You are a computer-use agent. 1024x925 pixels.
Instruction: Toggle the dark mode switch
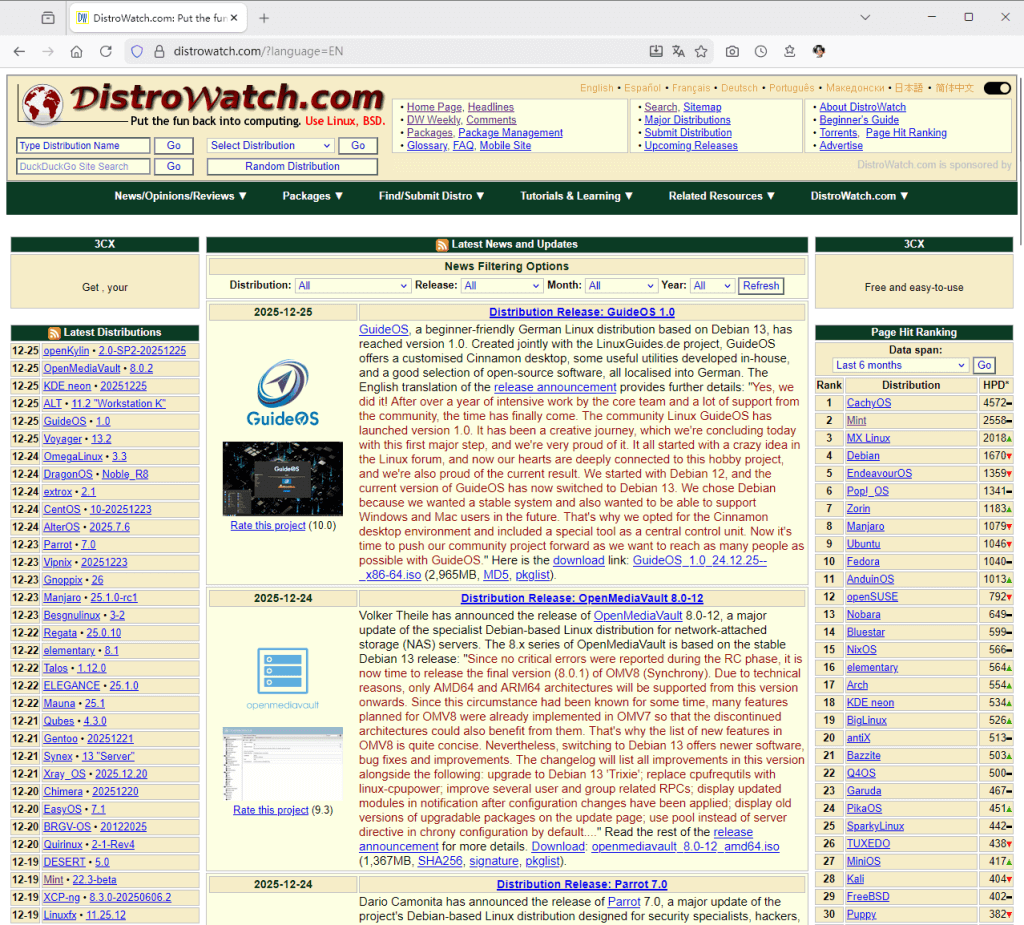point(997,88)
